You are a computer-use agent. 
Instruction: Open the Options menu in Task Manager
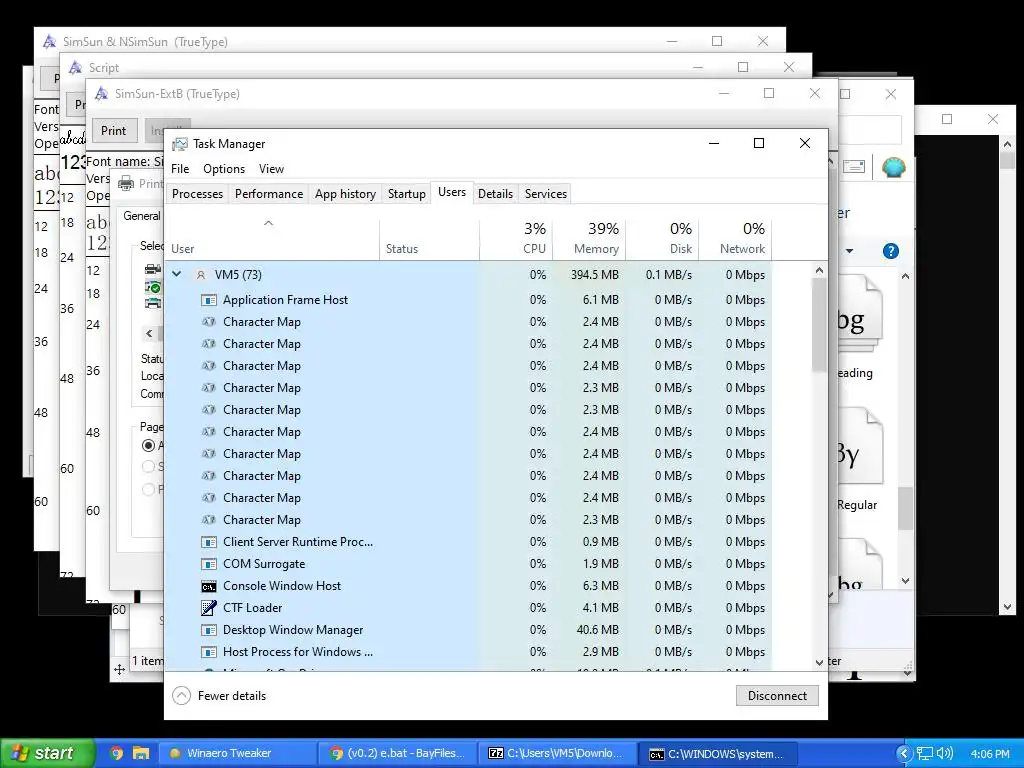pos(224,169)
